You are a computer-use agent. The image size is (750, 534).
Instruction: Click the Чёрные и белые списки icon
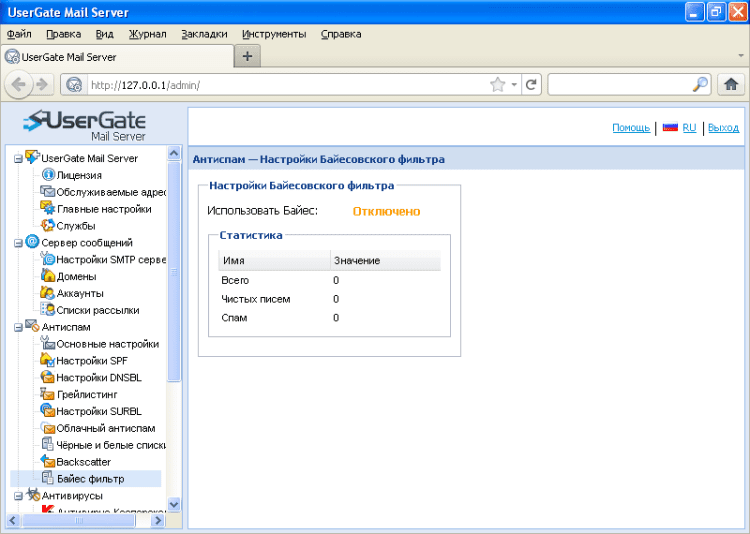pyautogui.click(x=47, y=444)
